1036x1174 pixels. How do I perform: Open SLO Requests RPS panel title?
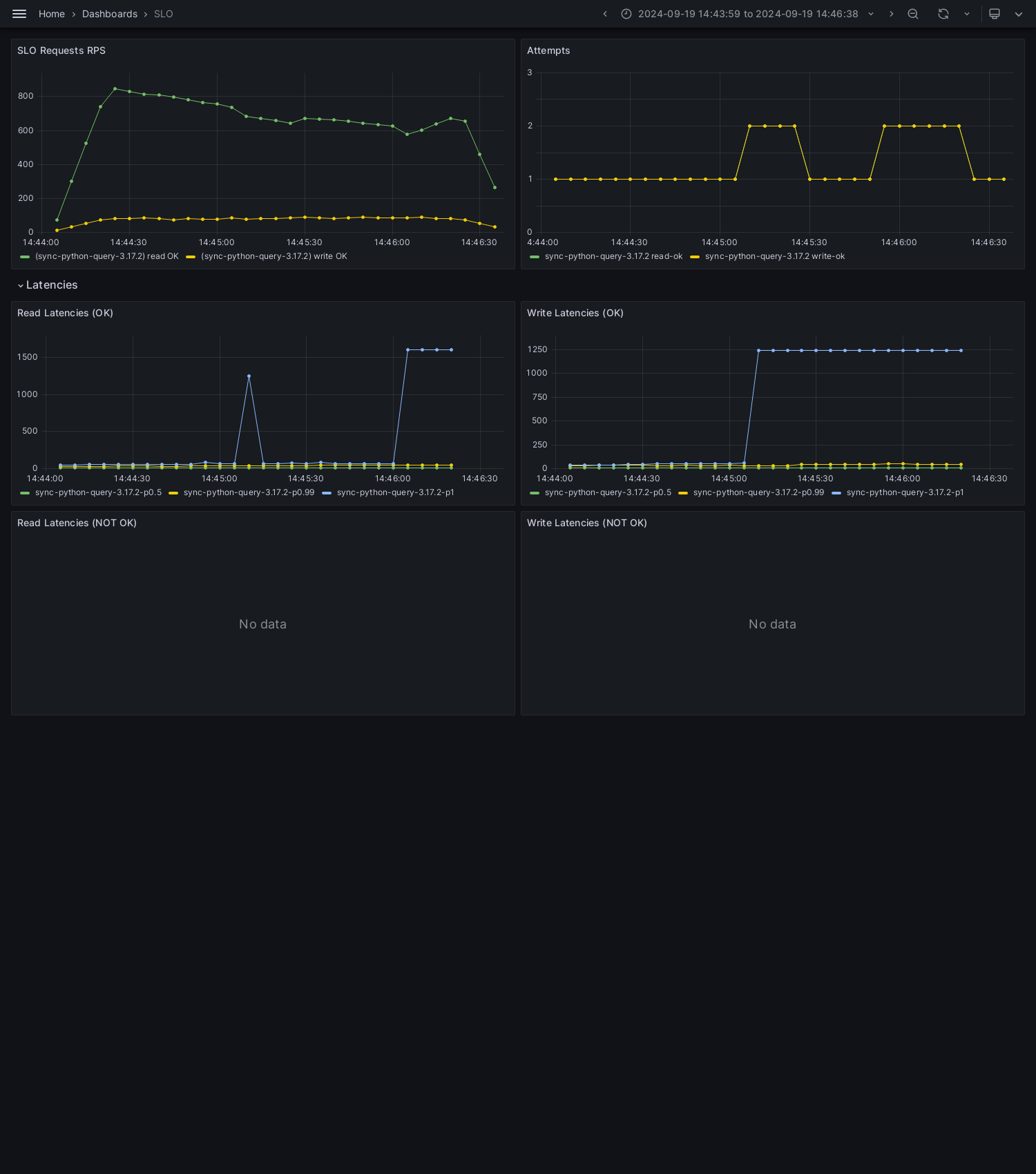coord(61,50)
